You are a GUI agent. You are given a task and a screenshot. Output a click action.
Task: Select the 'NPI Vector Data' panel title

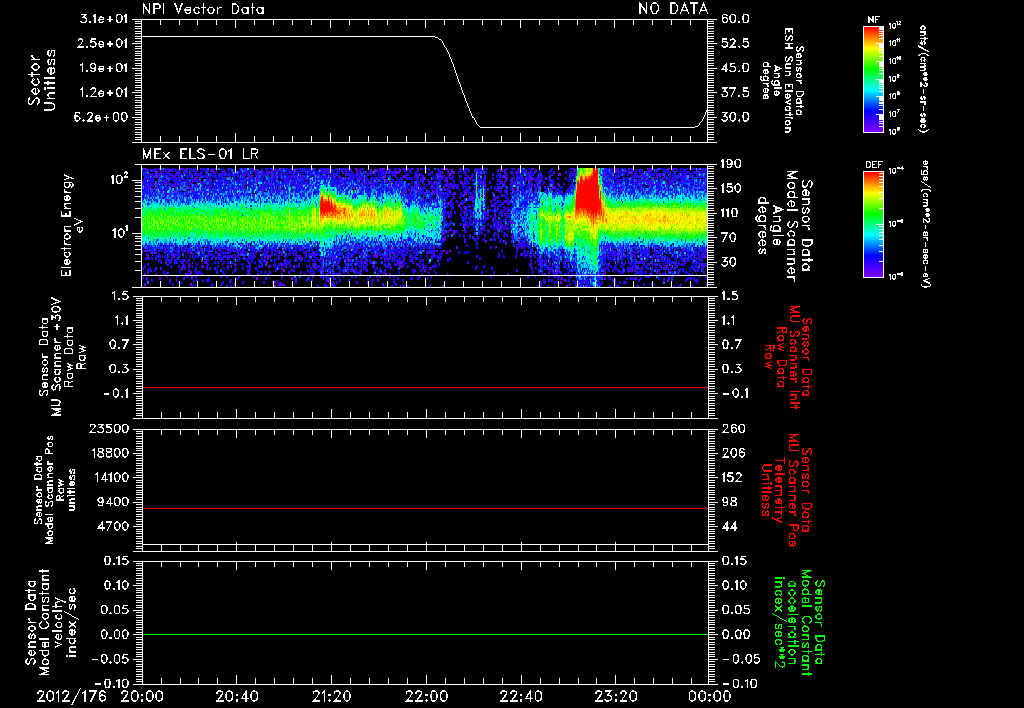pos(203,9)
